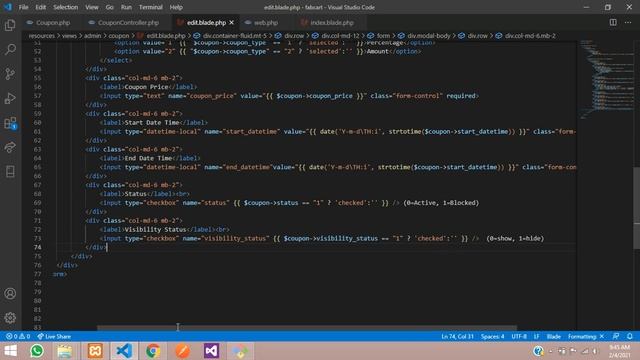Click the horizontal scrollbar of the editor

[x=307, y=327]
